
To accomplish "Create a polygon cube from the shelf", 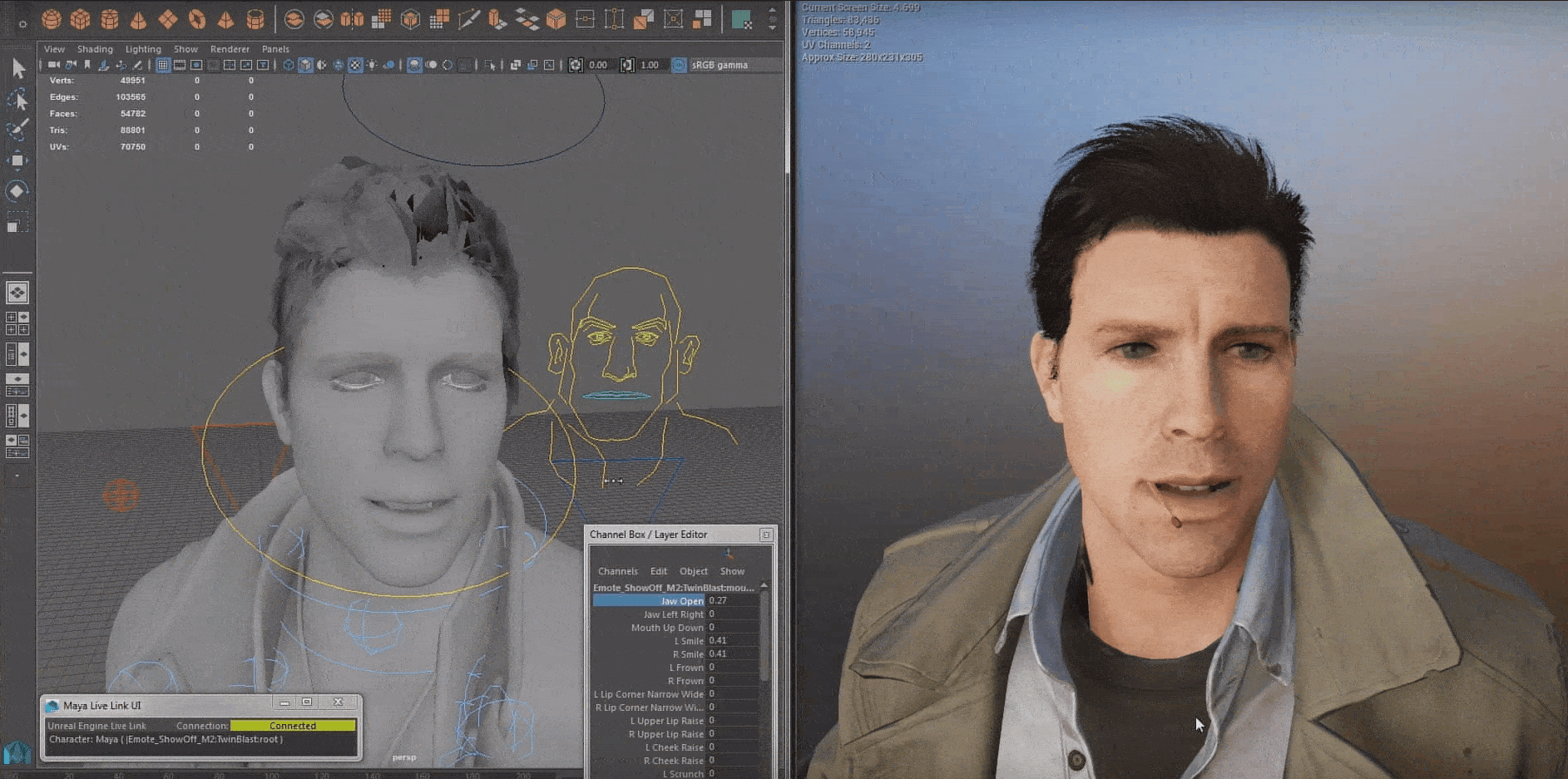I will tap(81, 19).
